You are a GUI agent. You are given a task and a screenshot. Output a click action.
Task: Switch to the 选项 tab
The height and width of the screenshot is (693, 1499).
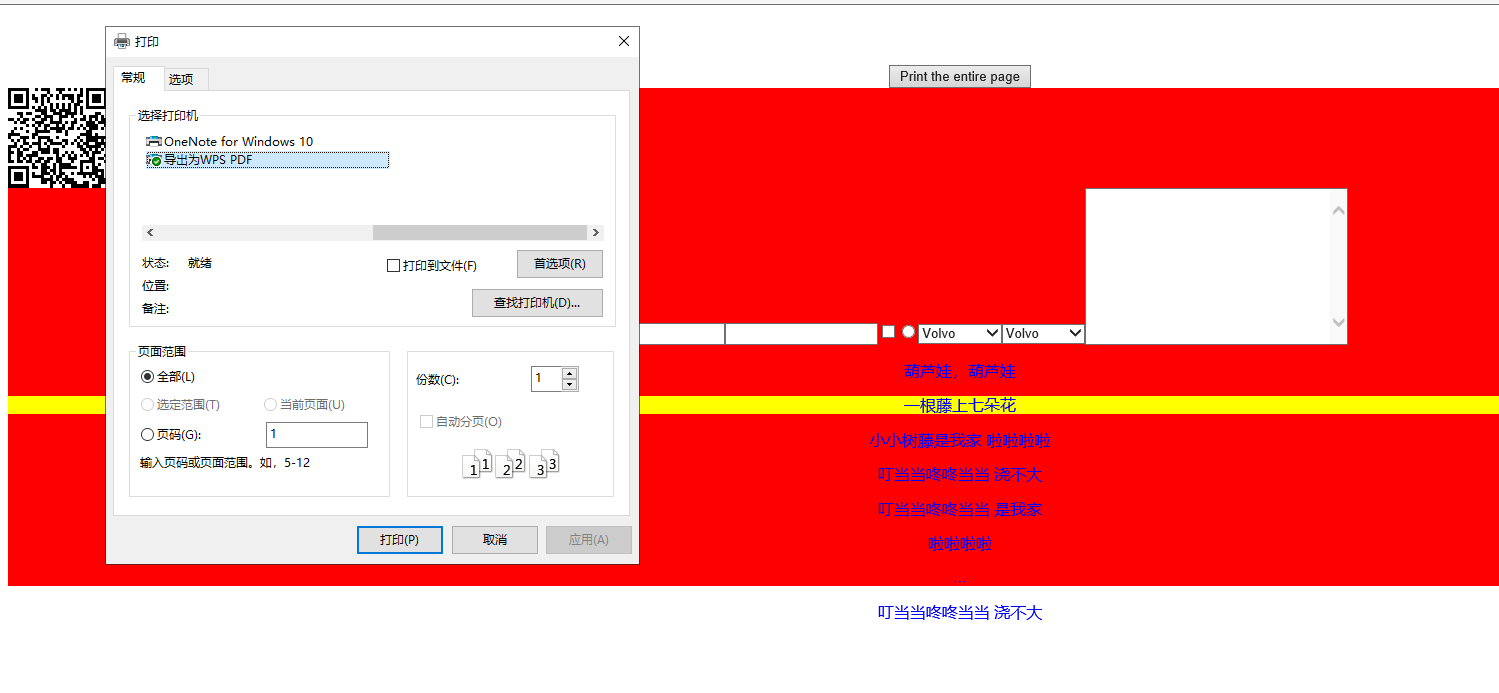pos(181,80)
